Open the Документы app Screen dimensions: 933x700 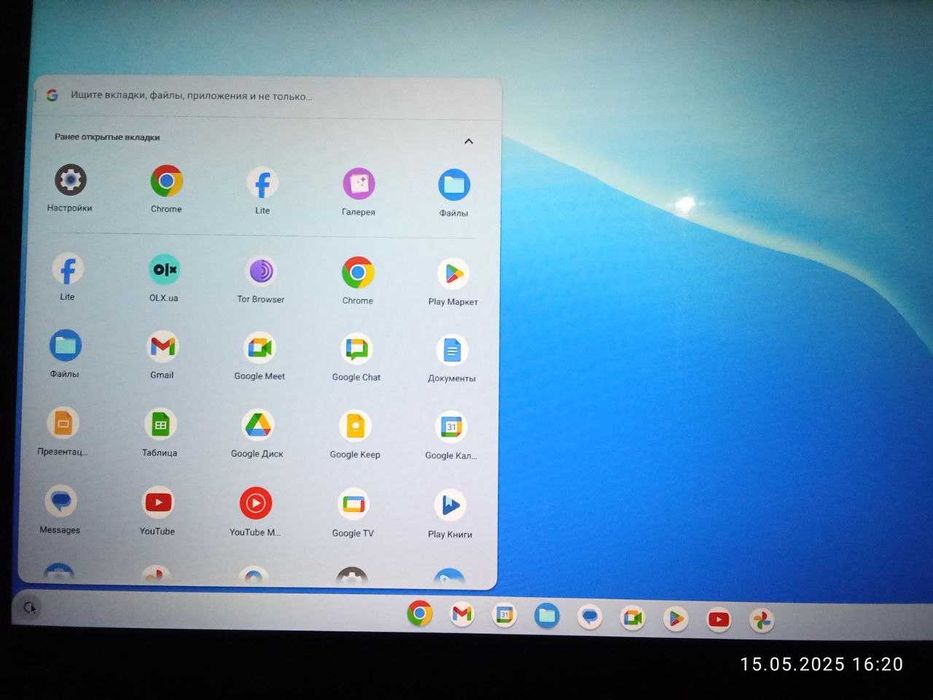tap(452, 351)
